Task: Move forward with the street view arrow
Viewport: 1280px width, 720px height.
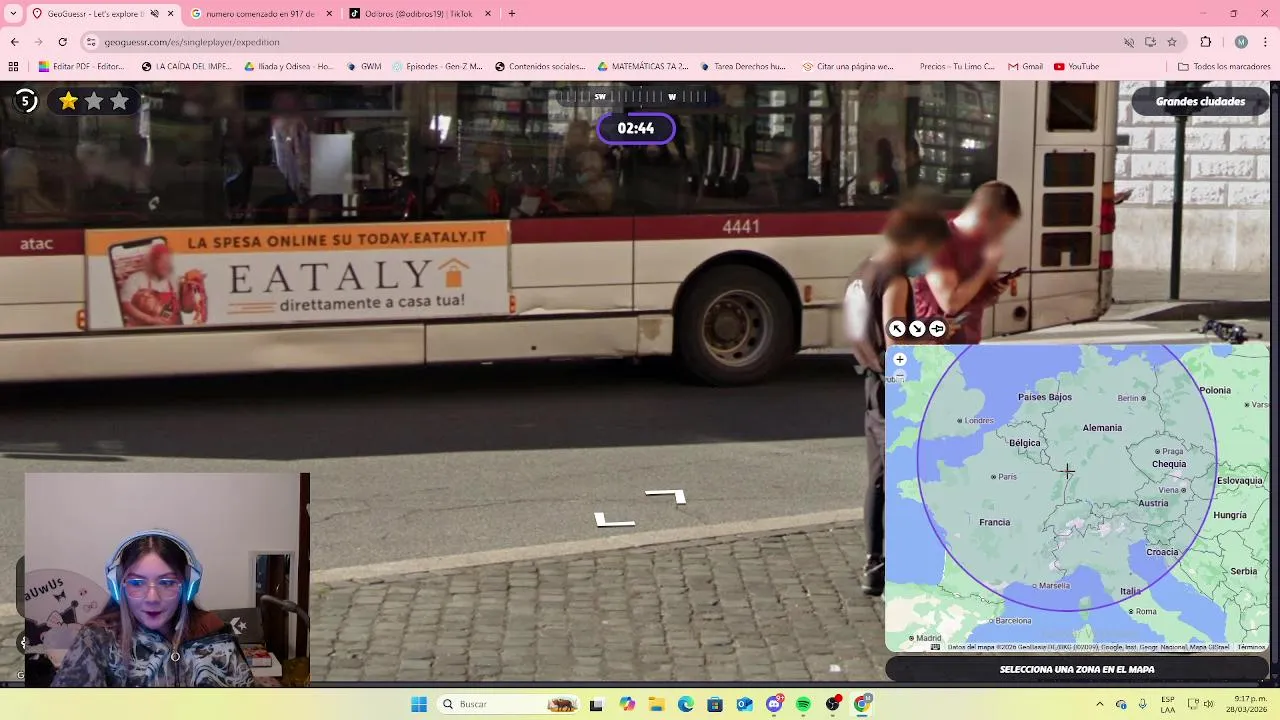Action: pyautogui.click(x=666, y=496)
